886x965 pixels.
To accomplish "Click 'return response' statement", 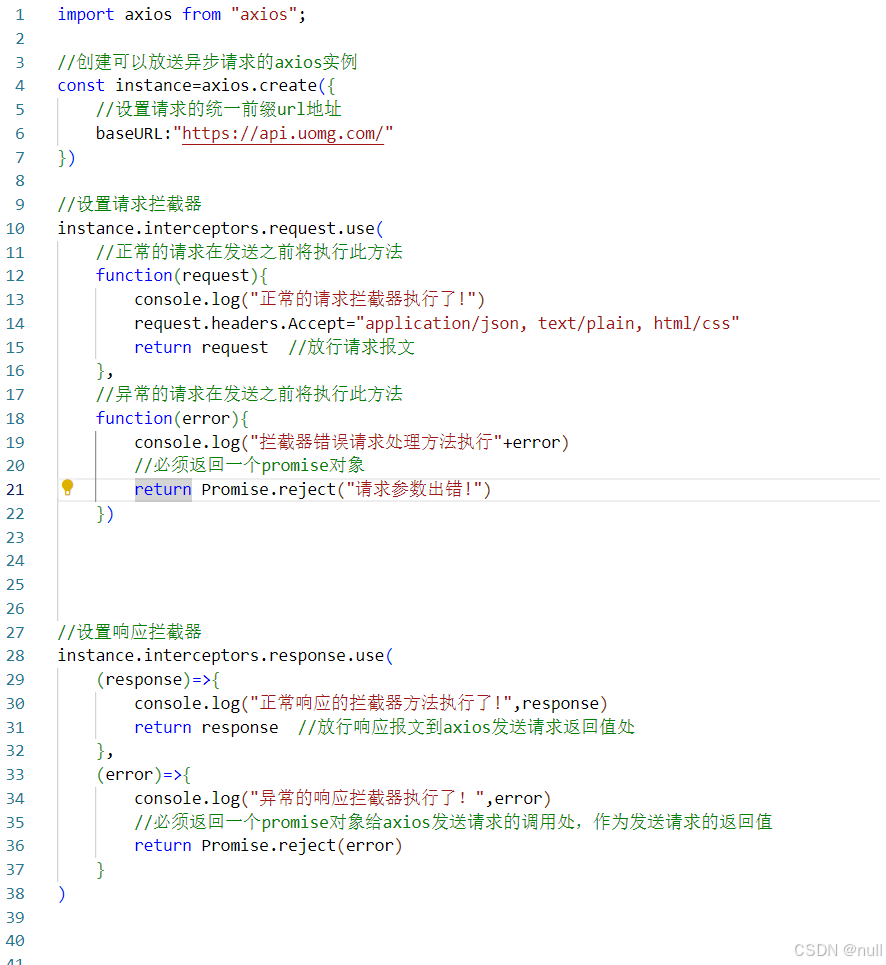I will [206, 727].
